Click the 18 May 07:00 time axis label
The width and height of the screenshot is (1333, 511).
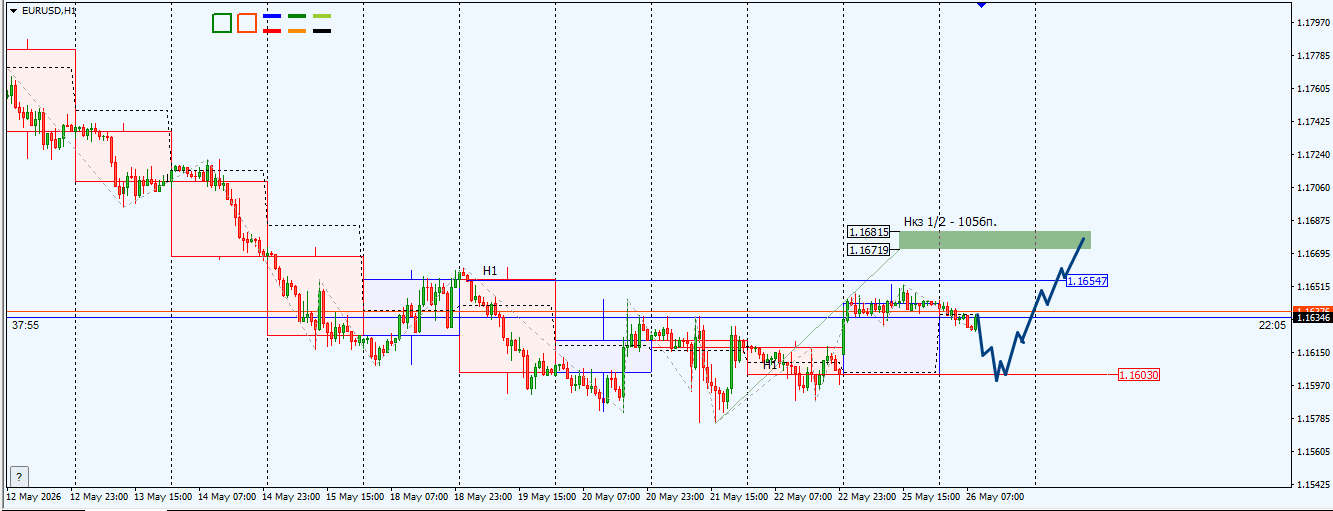coord(419,496)
